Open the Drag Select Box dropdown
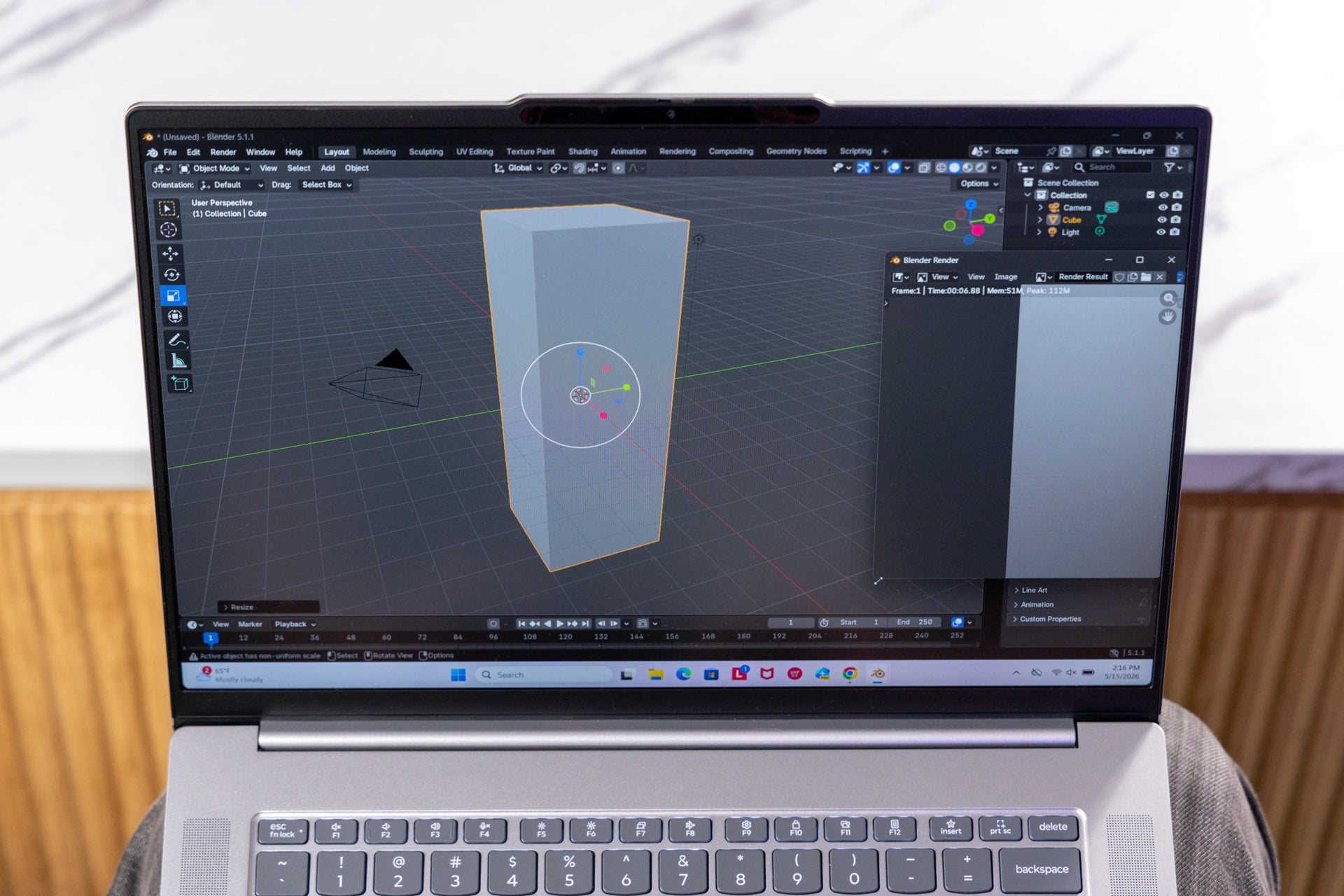Viewport: 1344px width, 896px height. click(327, 185)
